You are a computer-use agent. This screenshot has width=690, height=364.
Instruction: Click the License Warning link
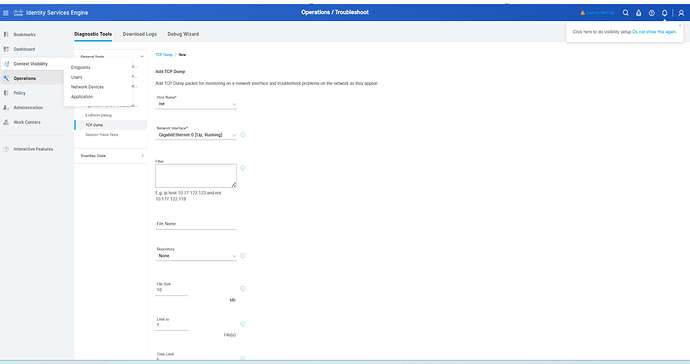pyautogui.click(x=600, y=13)
